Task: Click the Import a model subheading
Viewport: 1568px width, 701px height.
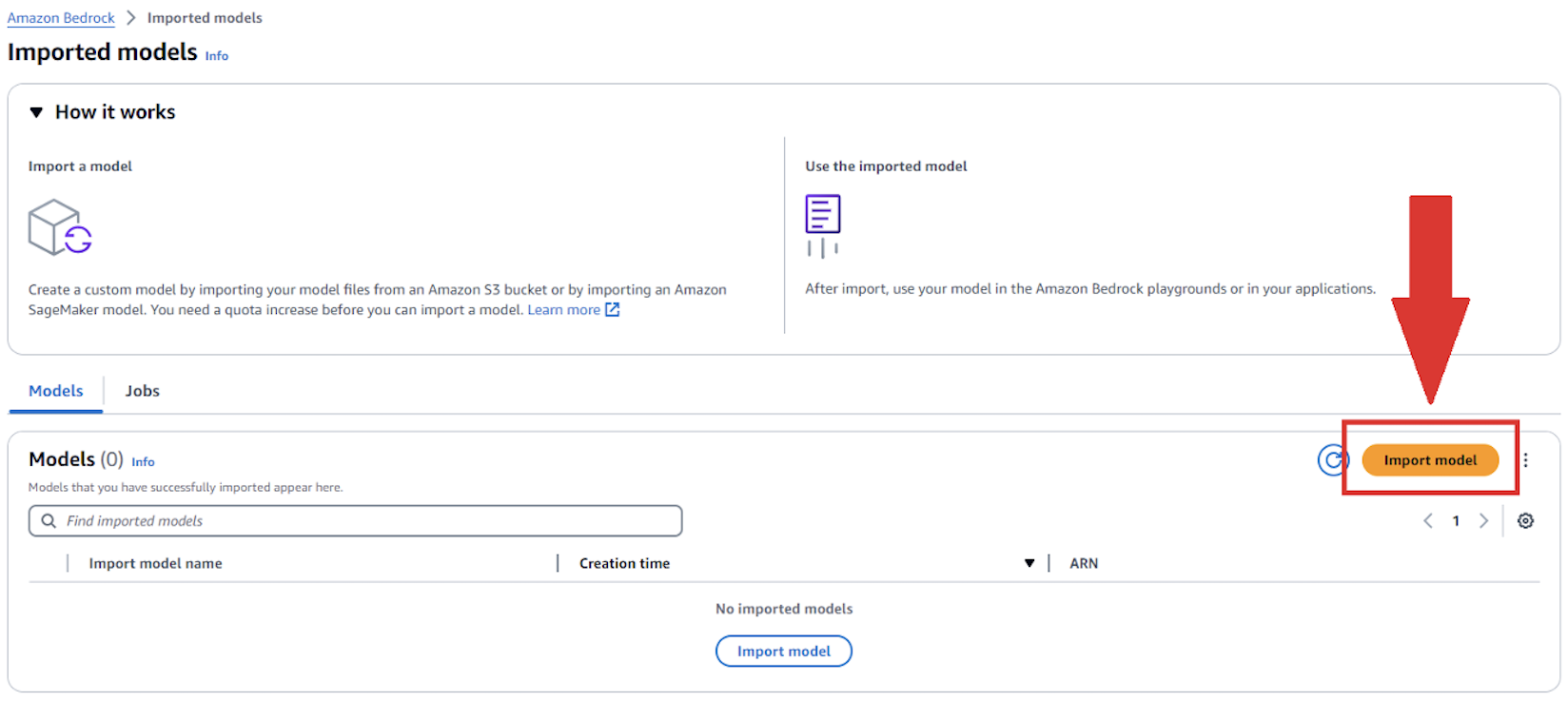Action: 80,166
